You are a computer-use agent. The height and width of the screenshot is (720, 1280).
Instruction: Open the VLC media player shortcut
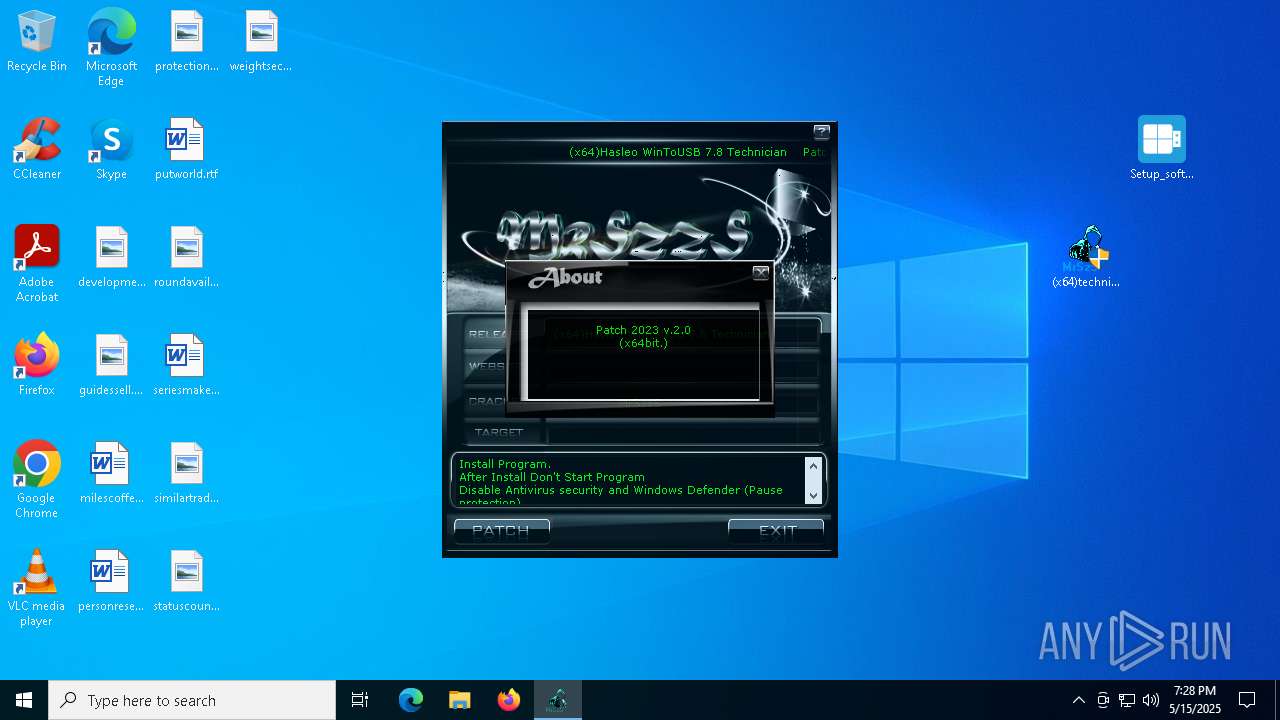pos(37,588)
